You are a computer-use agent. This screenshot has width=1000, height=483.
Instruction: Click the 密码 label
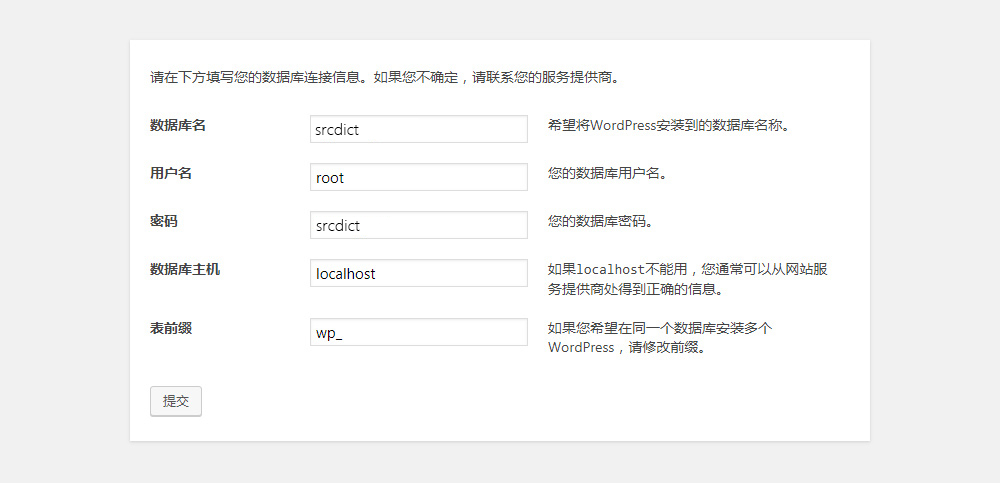[x=164, y=221]
